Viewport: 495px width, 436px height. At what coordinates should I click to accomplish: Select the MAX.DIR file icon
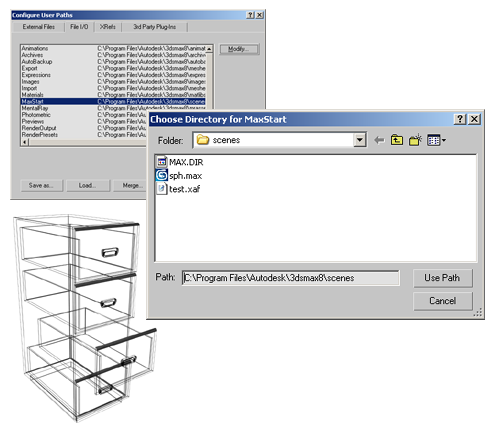point(162,162)
